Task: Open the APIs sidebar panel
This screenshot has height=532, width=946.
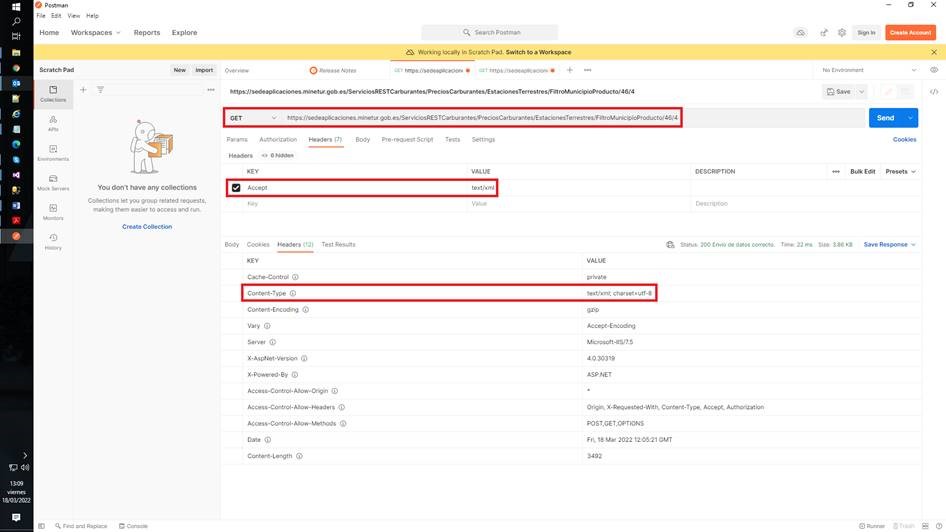Action: pos(53,123)
